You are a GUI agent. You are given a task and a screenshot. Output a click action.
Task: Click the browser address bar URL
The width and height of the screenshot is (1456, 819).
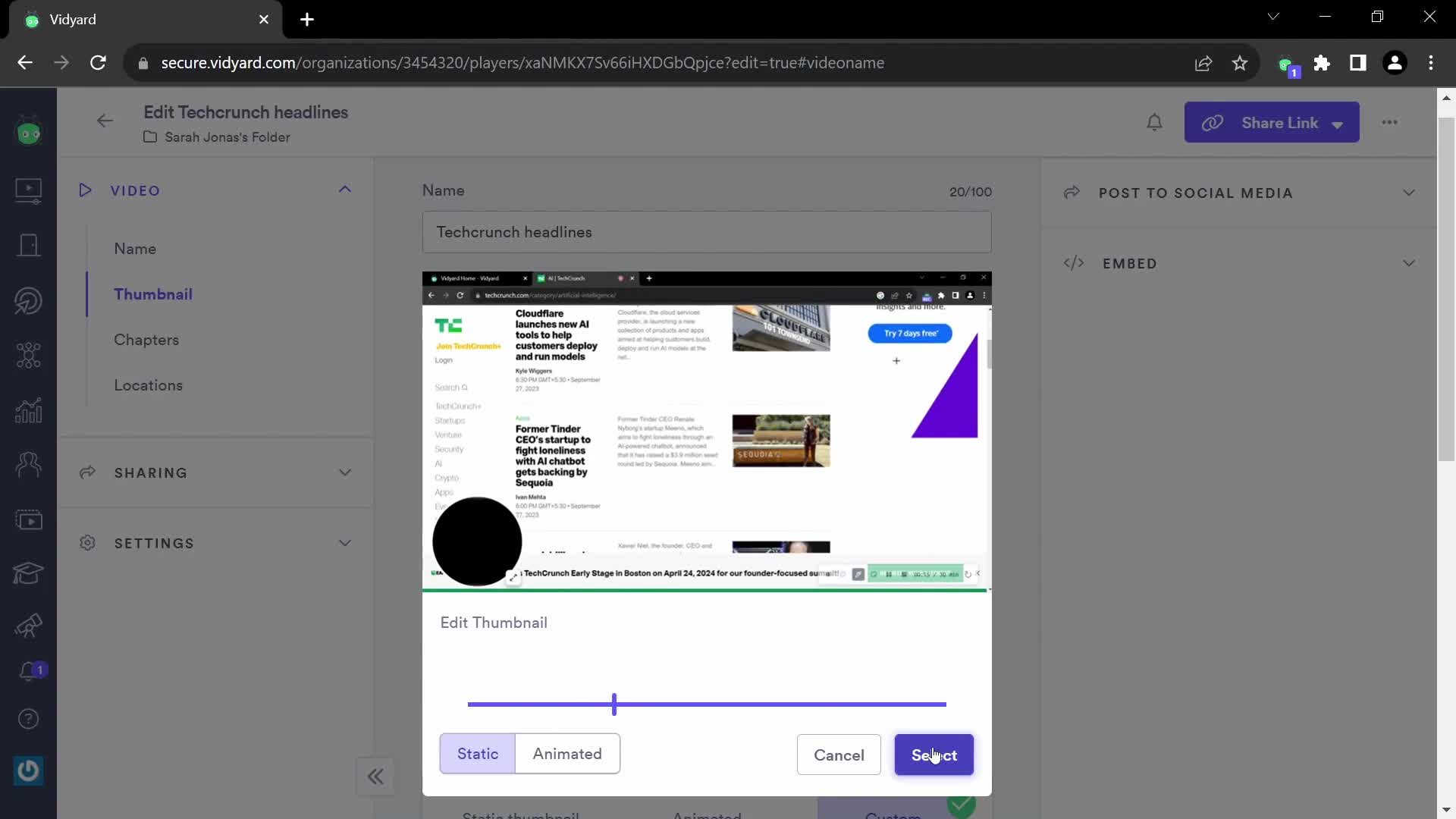(x=522, y=63)
